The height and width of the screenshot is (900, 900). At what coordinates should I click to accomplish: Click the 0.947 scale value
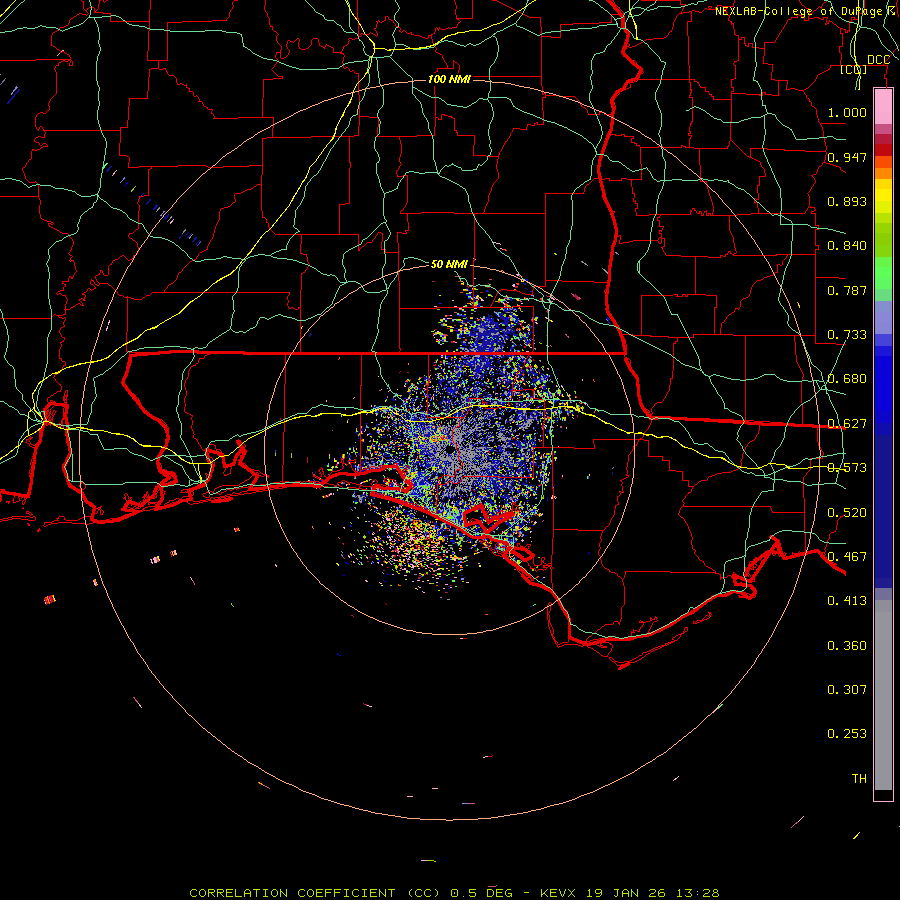tap(847, 157)
